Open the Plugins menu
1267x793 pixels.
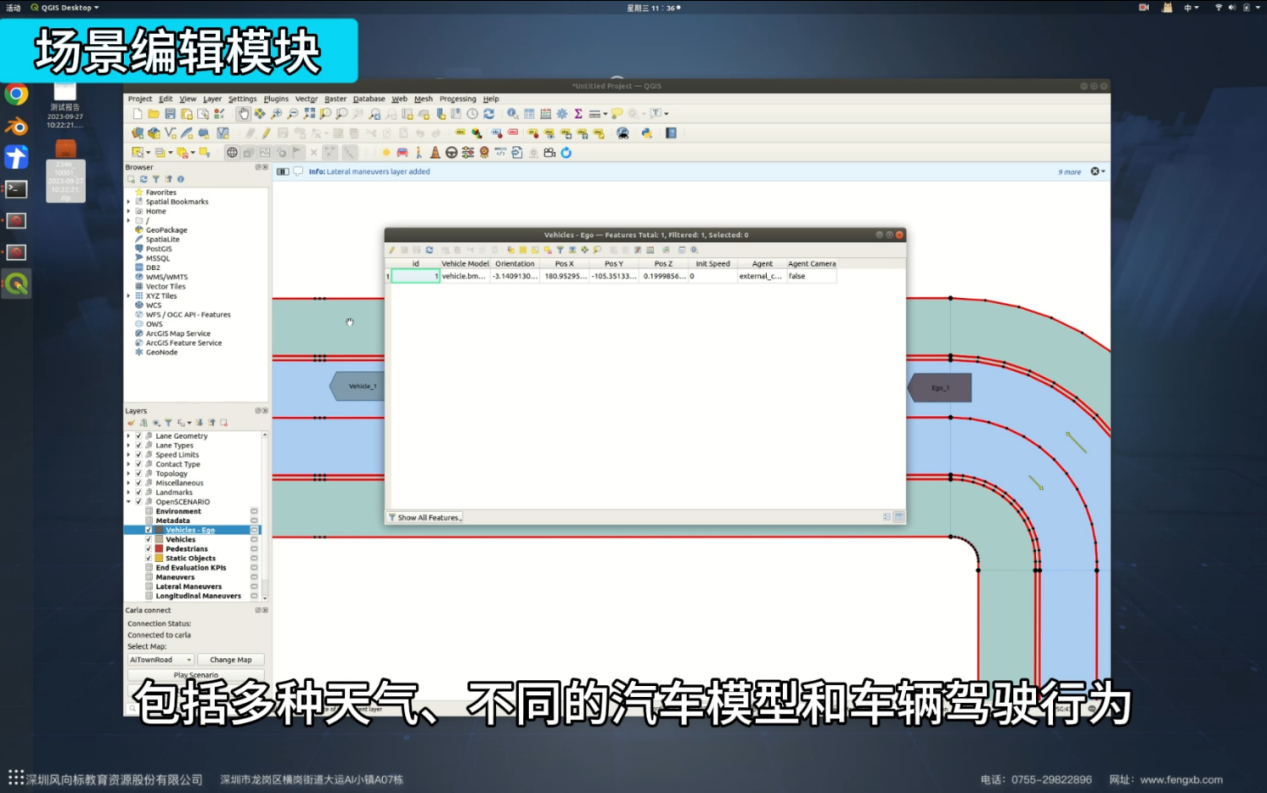[276, 99]
